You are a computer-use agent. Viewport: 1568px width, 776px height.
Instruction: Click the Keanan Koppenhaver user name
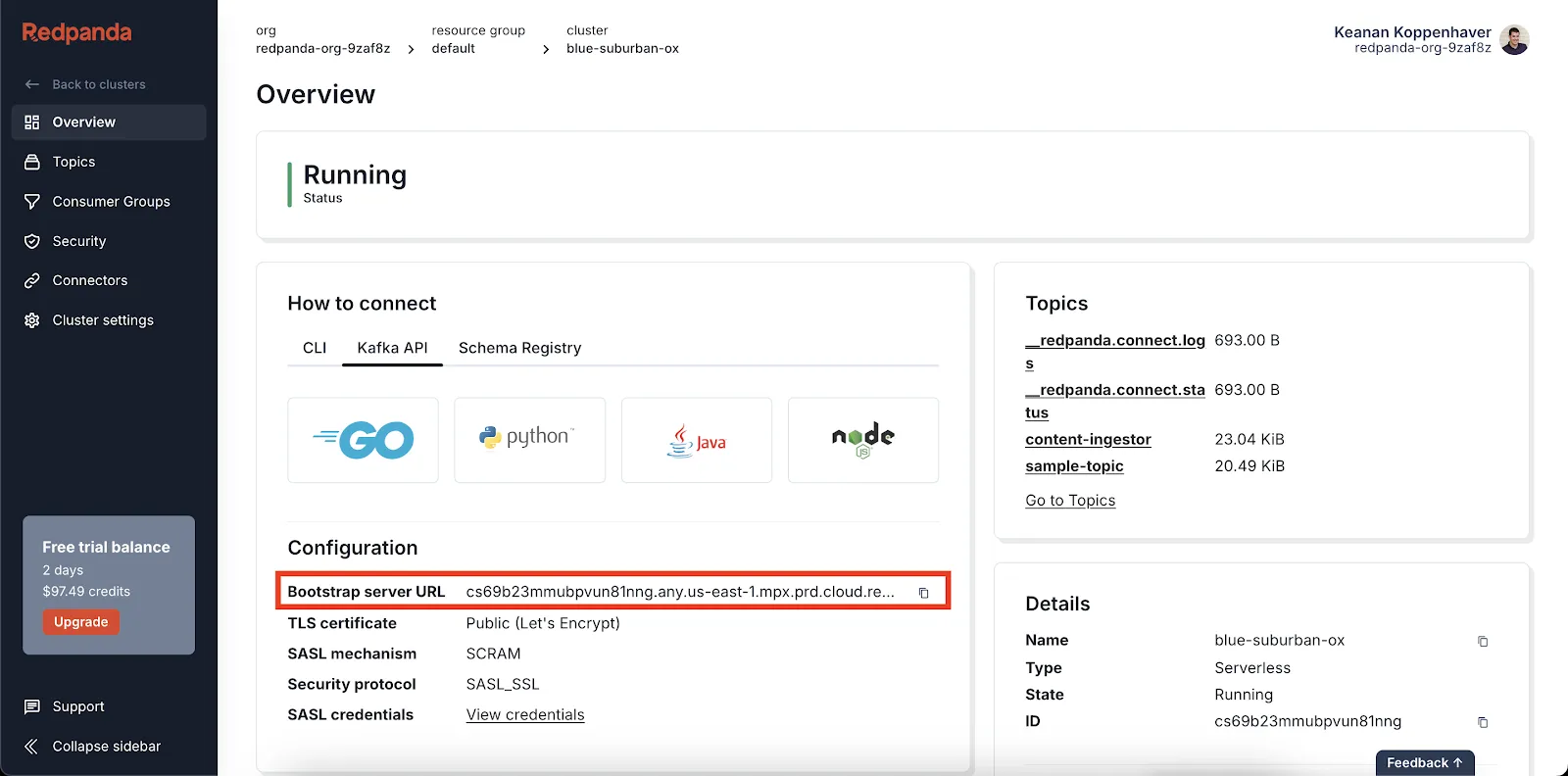(1412, 32)
